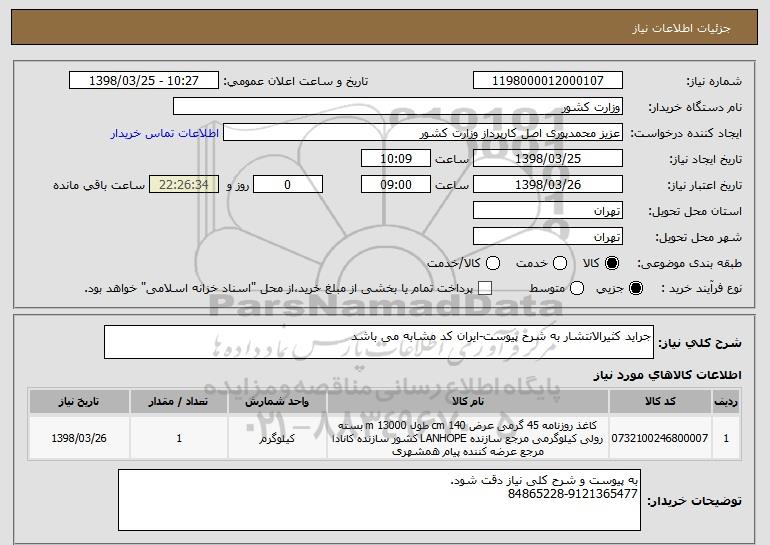Choose the متوسط purchase process option

(x=577, y=288)
